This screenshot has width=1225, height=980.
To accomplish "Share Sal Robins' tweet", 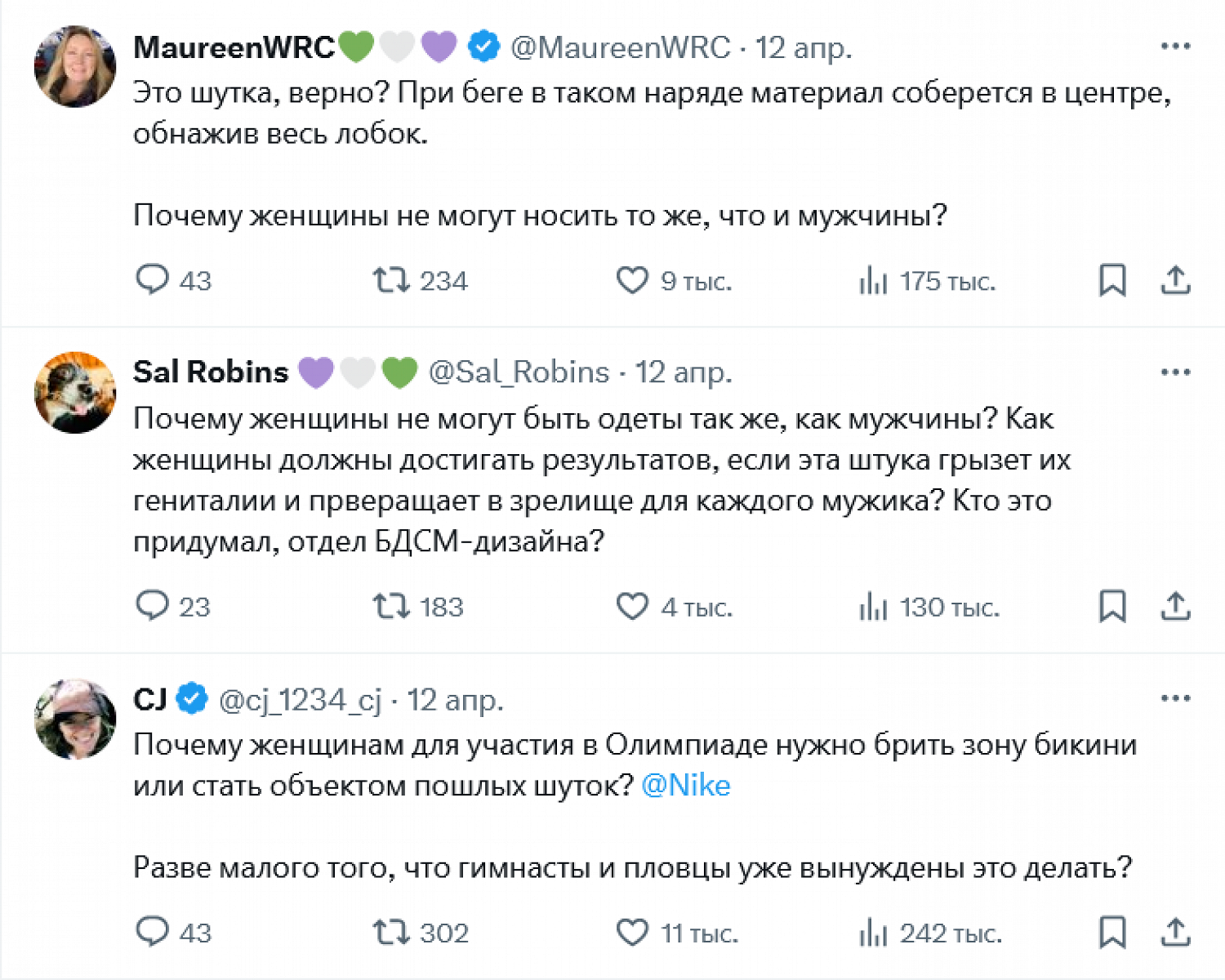I will coord(1175,606).
